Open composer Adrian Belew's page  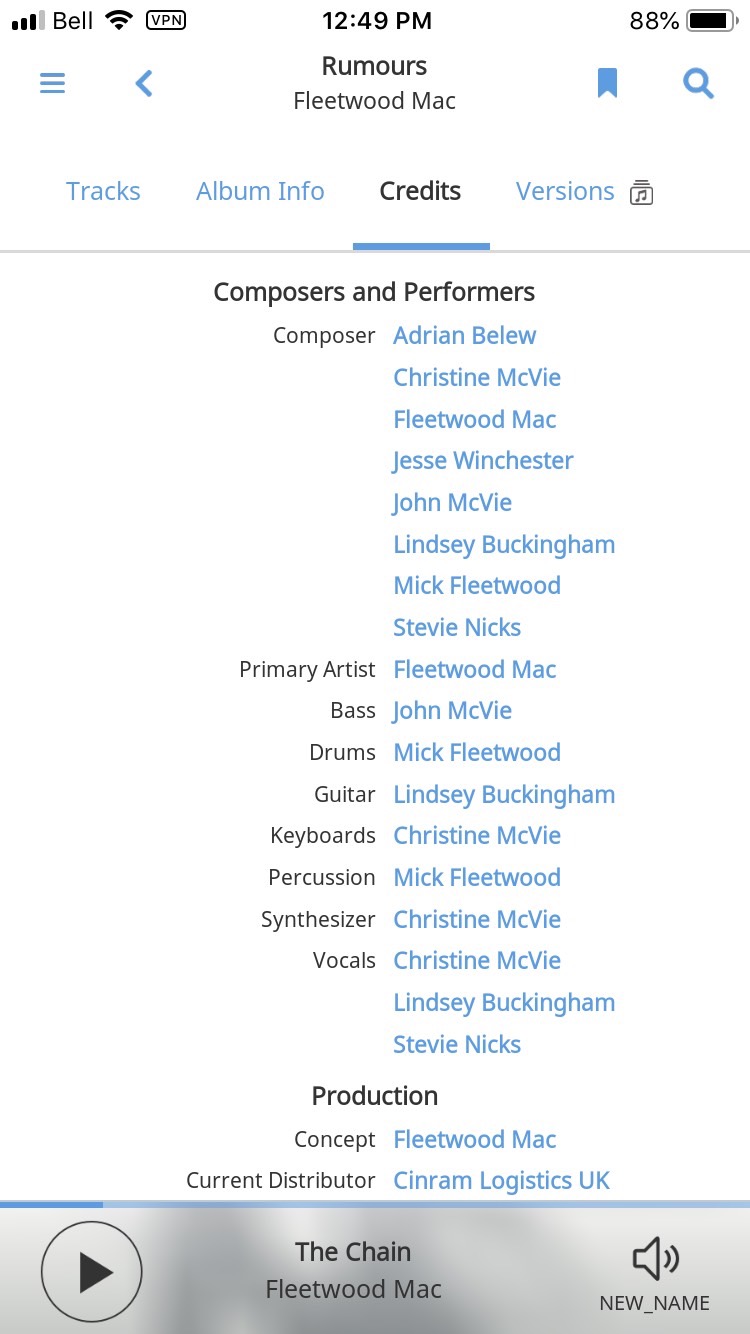click(464, 336)
